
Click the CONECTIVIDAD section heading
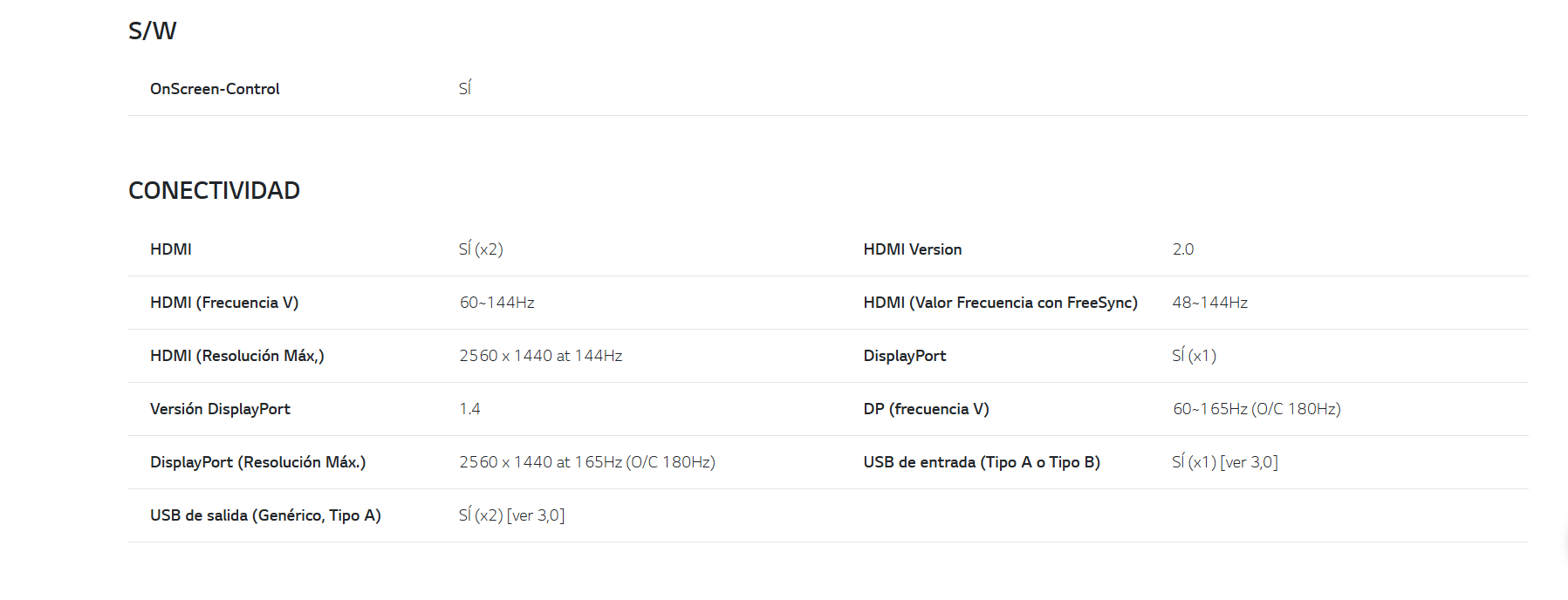[214, 190]
